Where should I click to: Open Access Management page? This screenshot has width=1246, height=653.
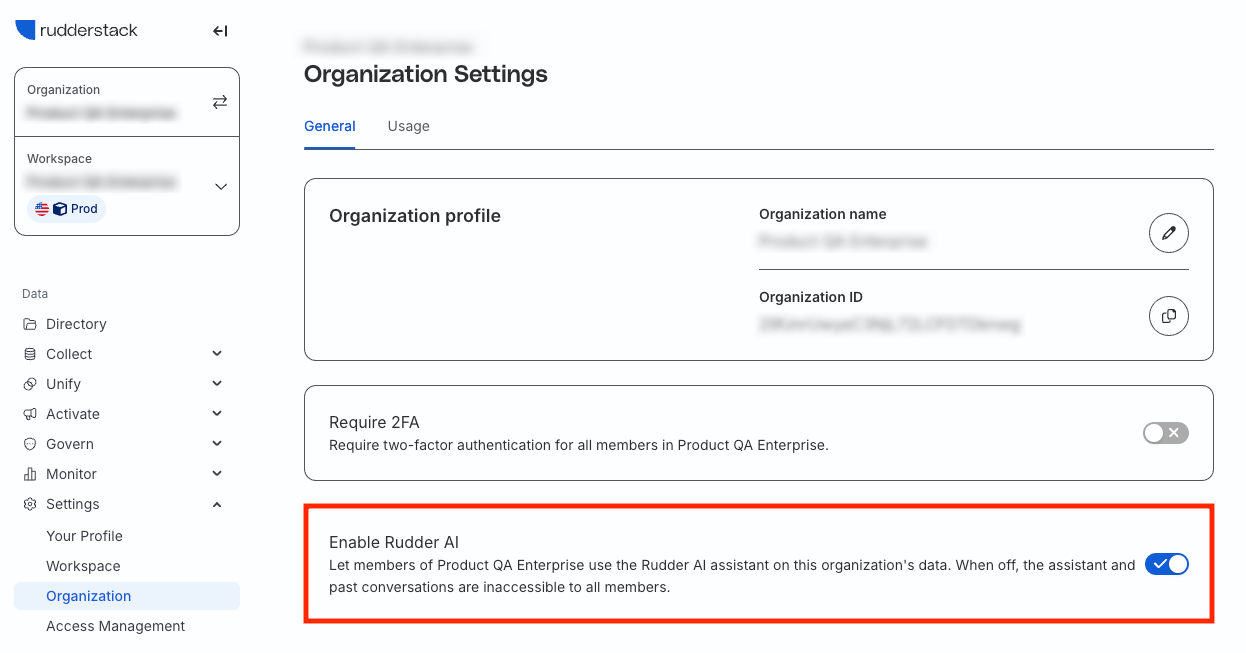click(116, 626)
